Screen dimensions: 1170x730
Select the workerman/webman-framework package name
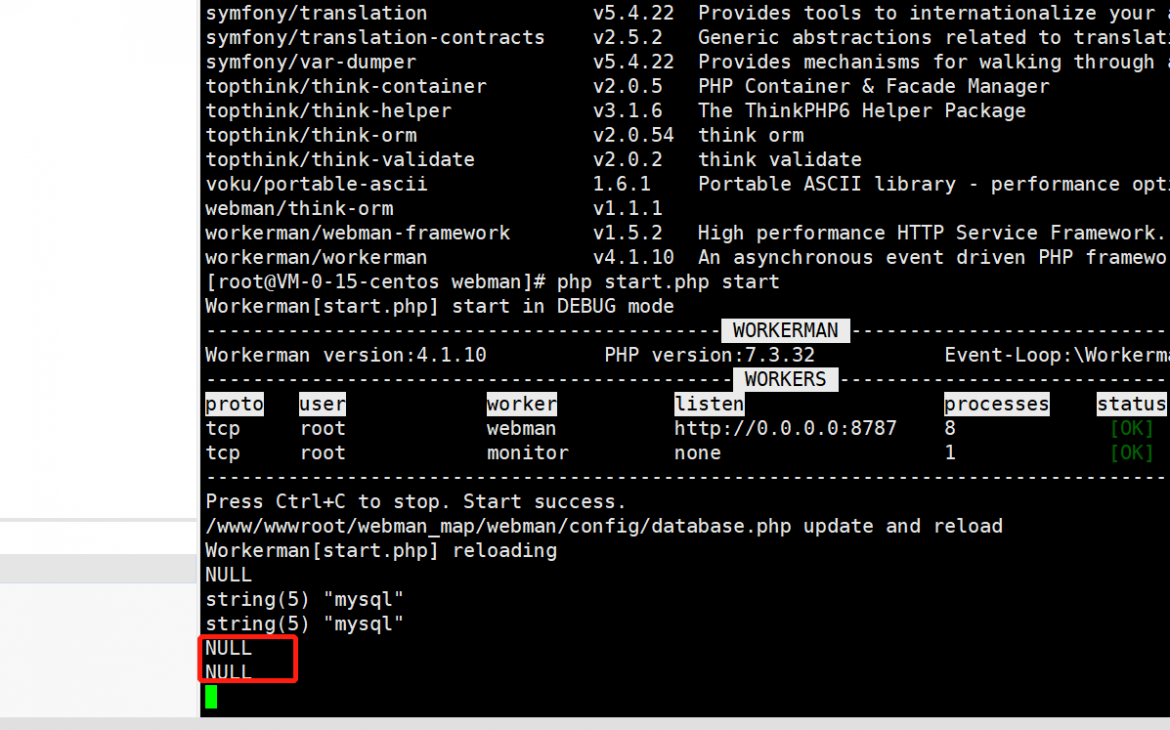357,233
